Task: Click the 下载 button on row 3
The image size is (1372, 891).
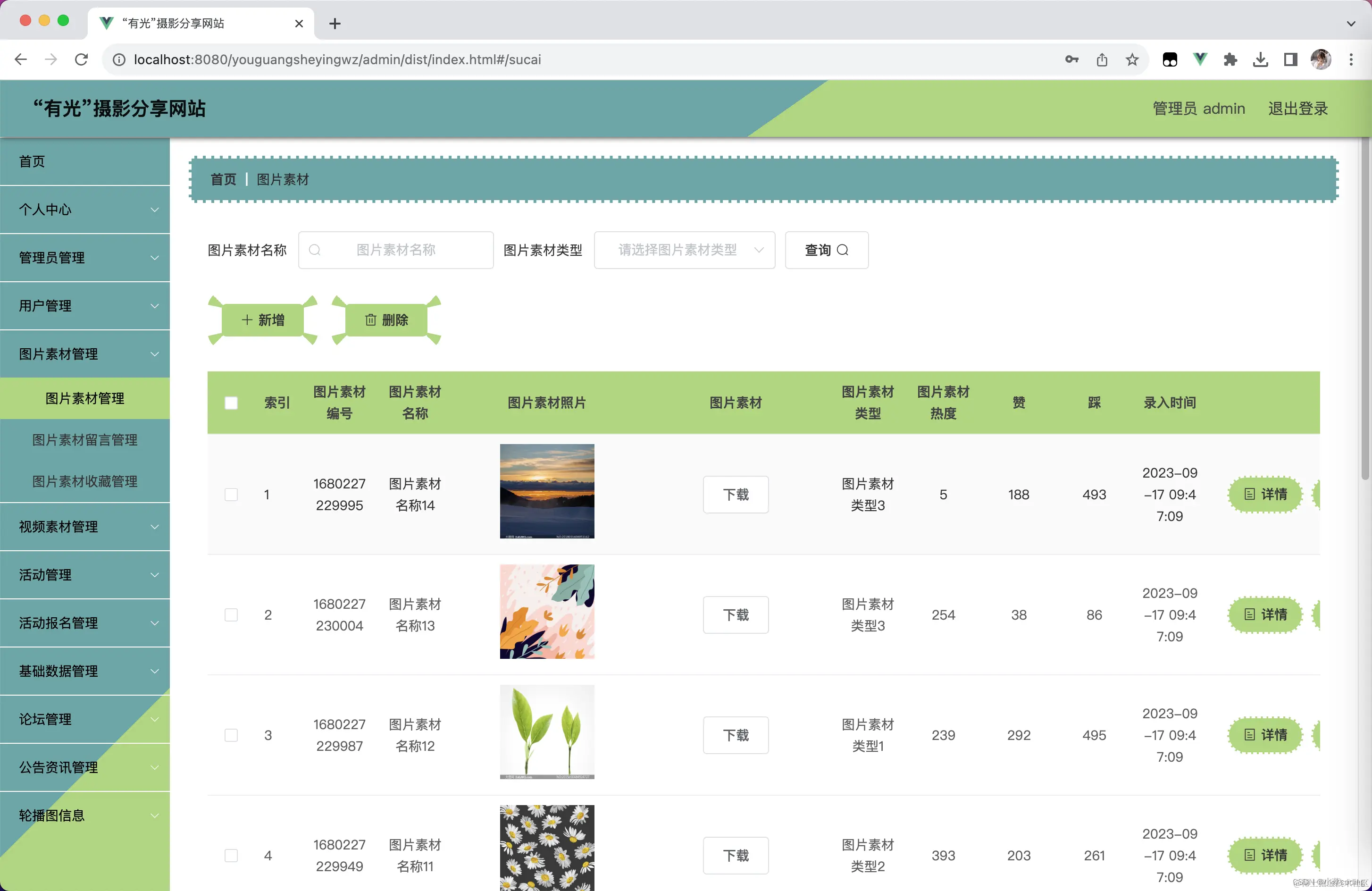Action: pos(736,735)
